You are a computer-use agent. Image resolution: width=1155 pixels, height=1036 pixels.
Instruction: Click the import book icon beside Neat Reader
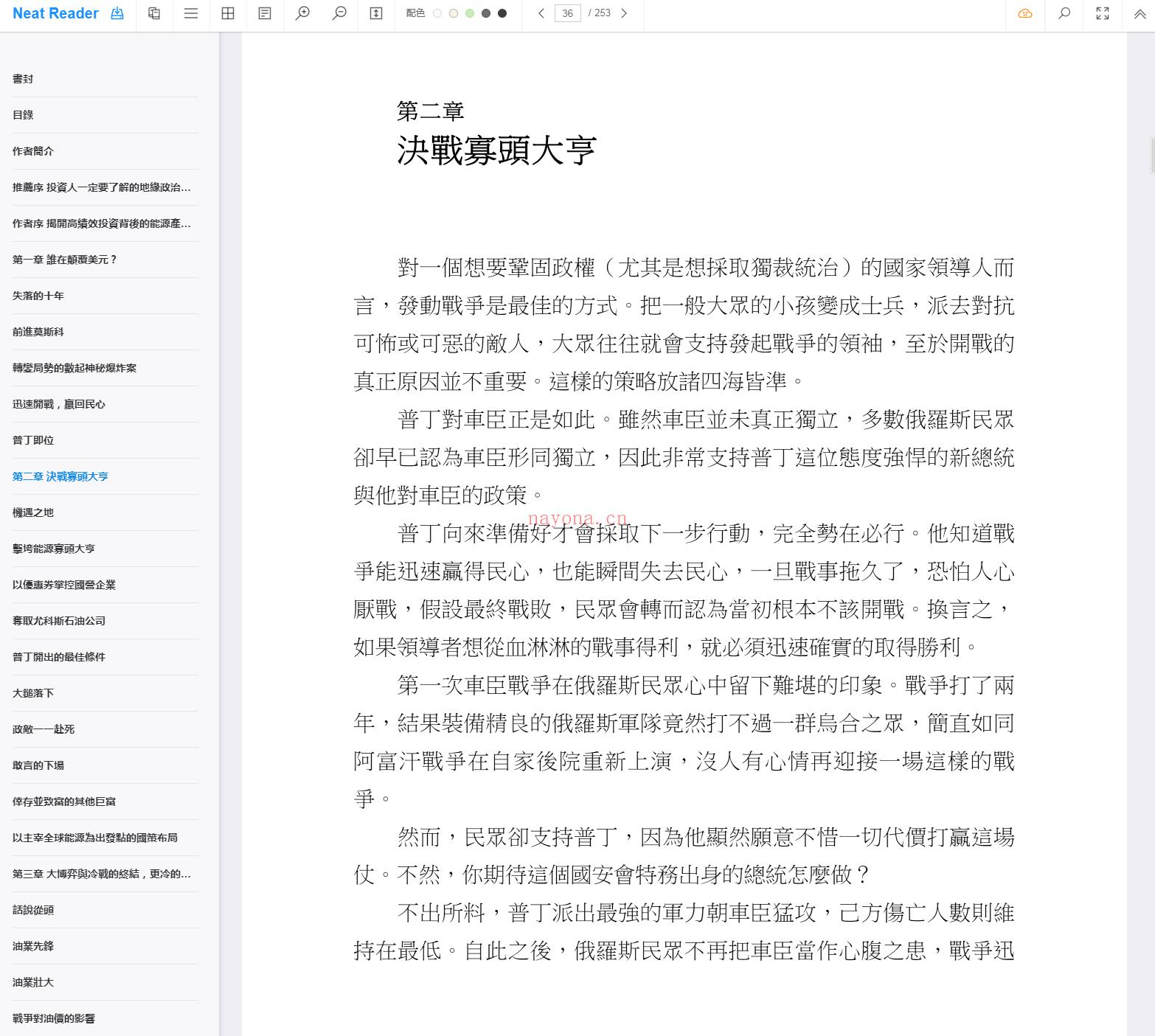117,13
